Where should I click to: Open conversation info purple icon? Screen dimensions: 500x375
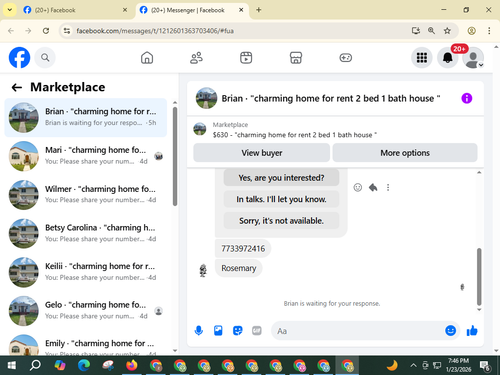tap(467, 98)
